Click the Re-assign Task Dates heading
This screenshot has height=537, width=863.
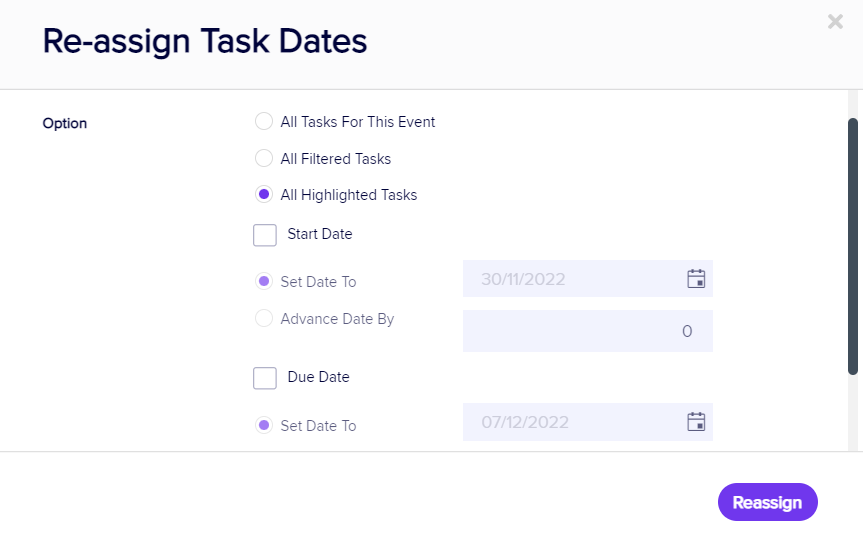click(205, 42)
